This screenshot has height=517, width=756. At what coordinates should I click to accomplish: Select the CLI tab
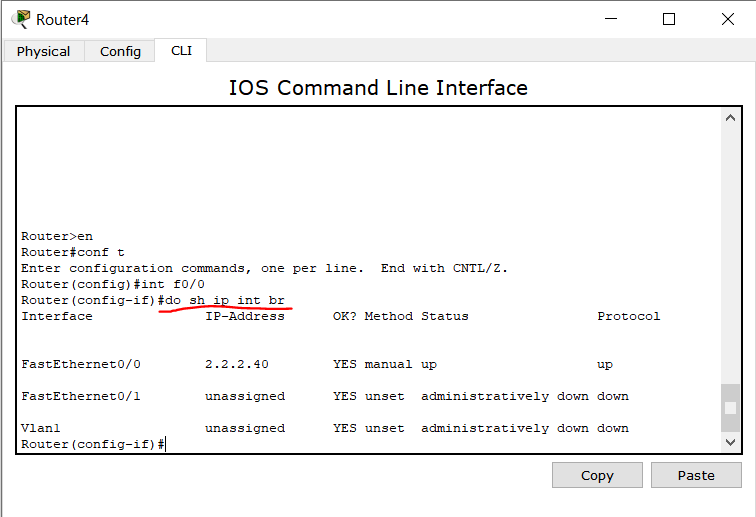coord(181,50)
